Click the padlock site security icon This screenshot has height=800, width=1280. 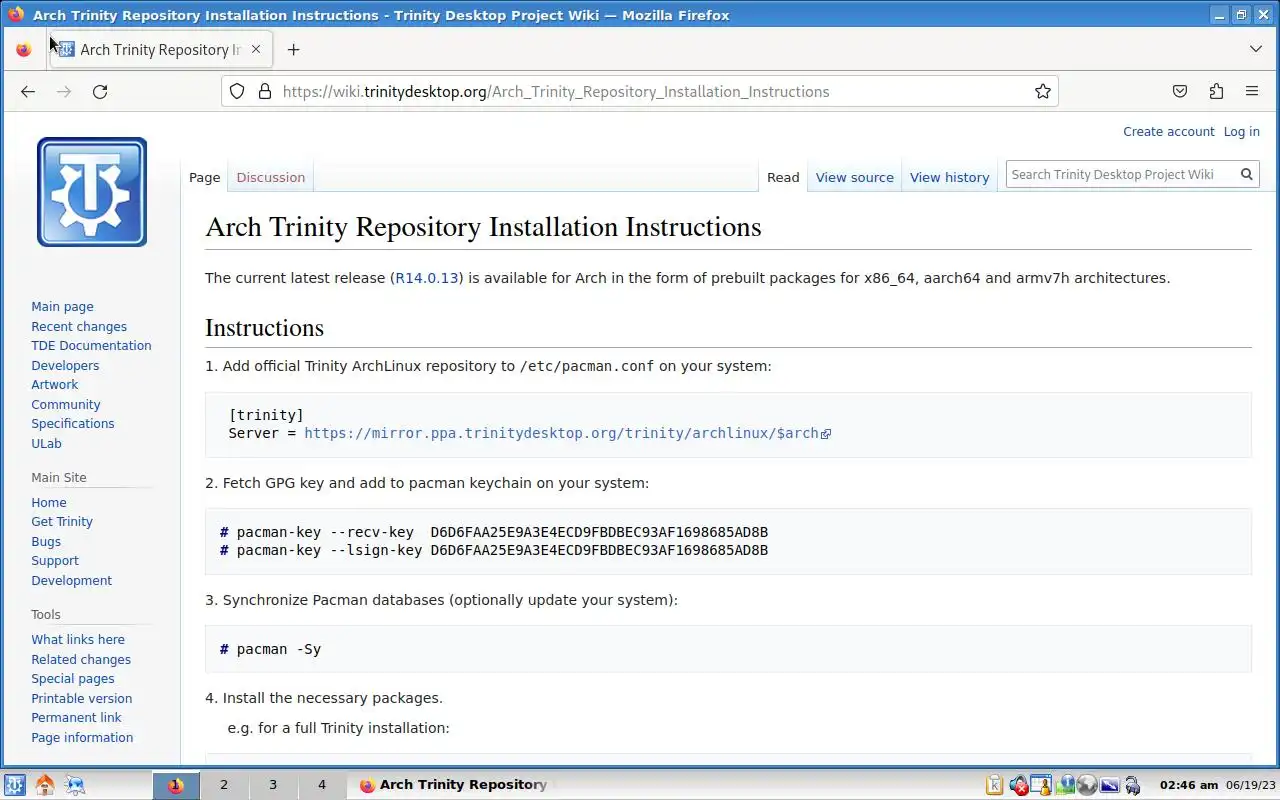265,91
